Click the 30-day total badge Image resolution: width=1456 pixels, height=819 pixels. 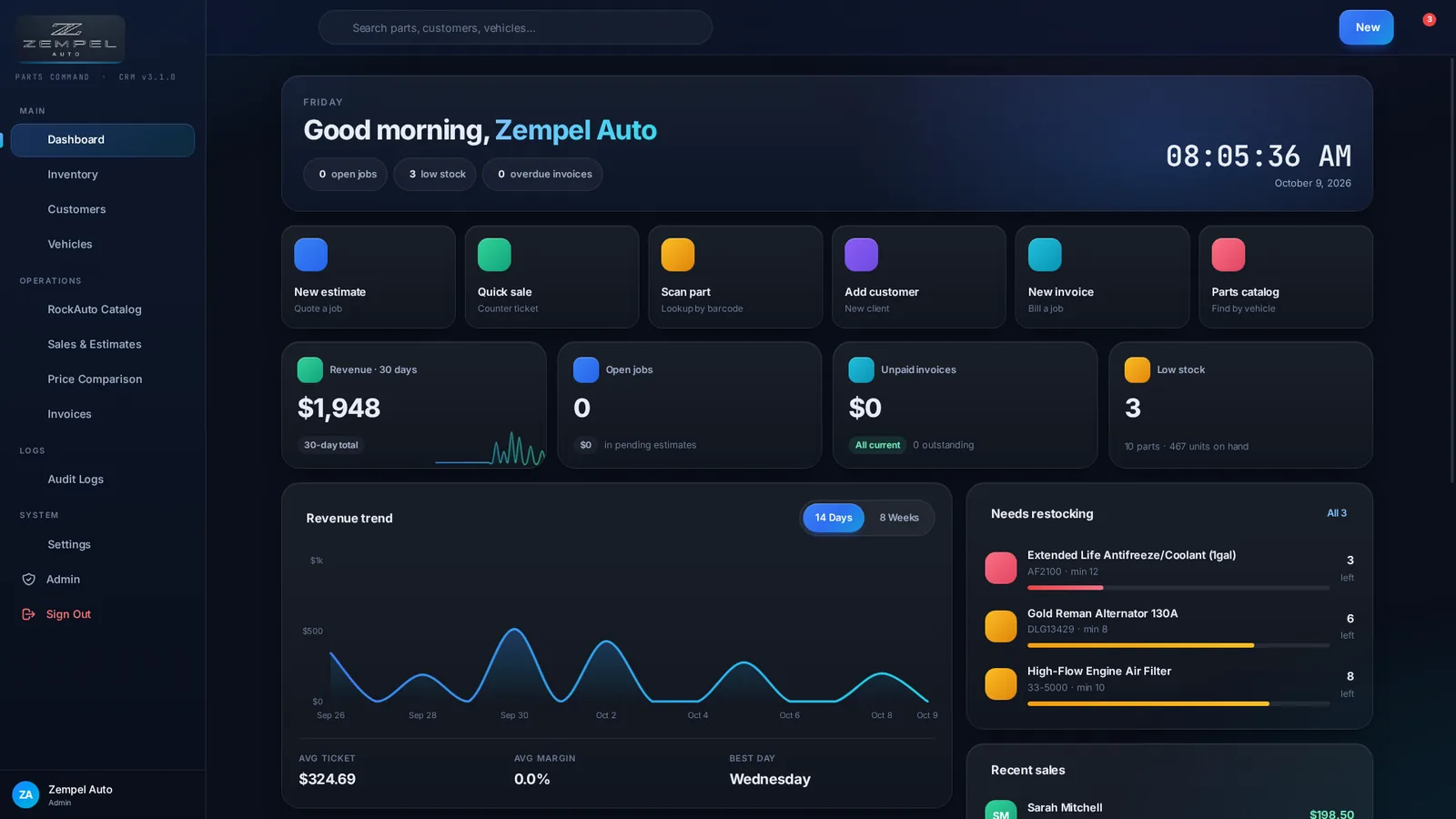pos(331,445)
